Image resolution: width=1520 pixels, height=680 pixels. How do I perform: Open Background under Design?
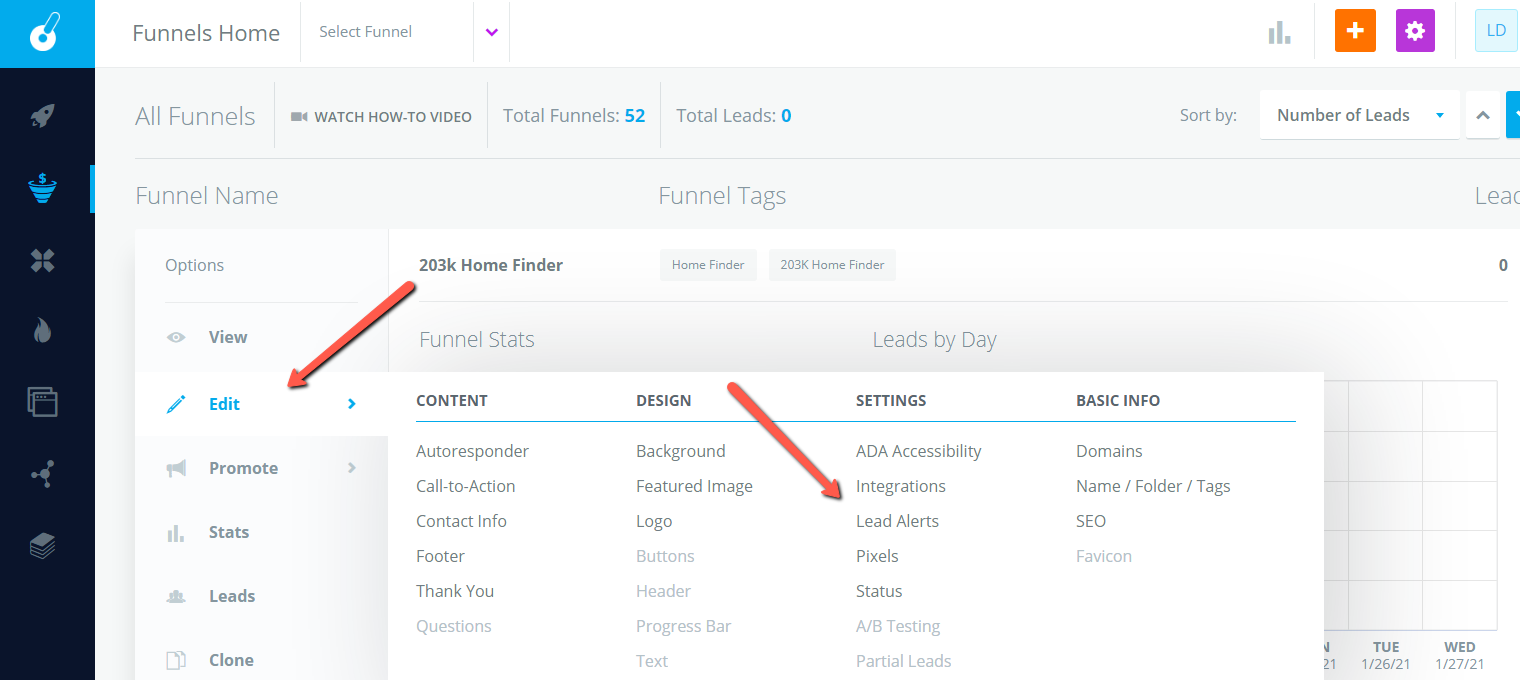click(x=680, y=451)
